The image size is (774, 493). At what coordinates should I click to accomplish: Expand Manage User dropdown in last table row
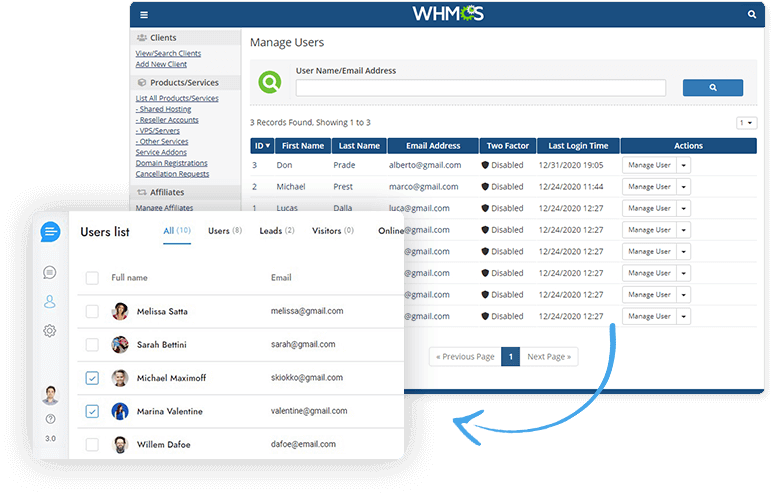tap(684, 316)
